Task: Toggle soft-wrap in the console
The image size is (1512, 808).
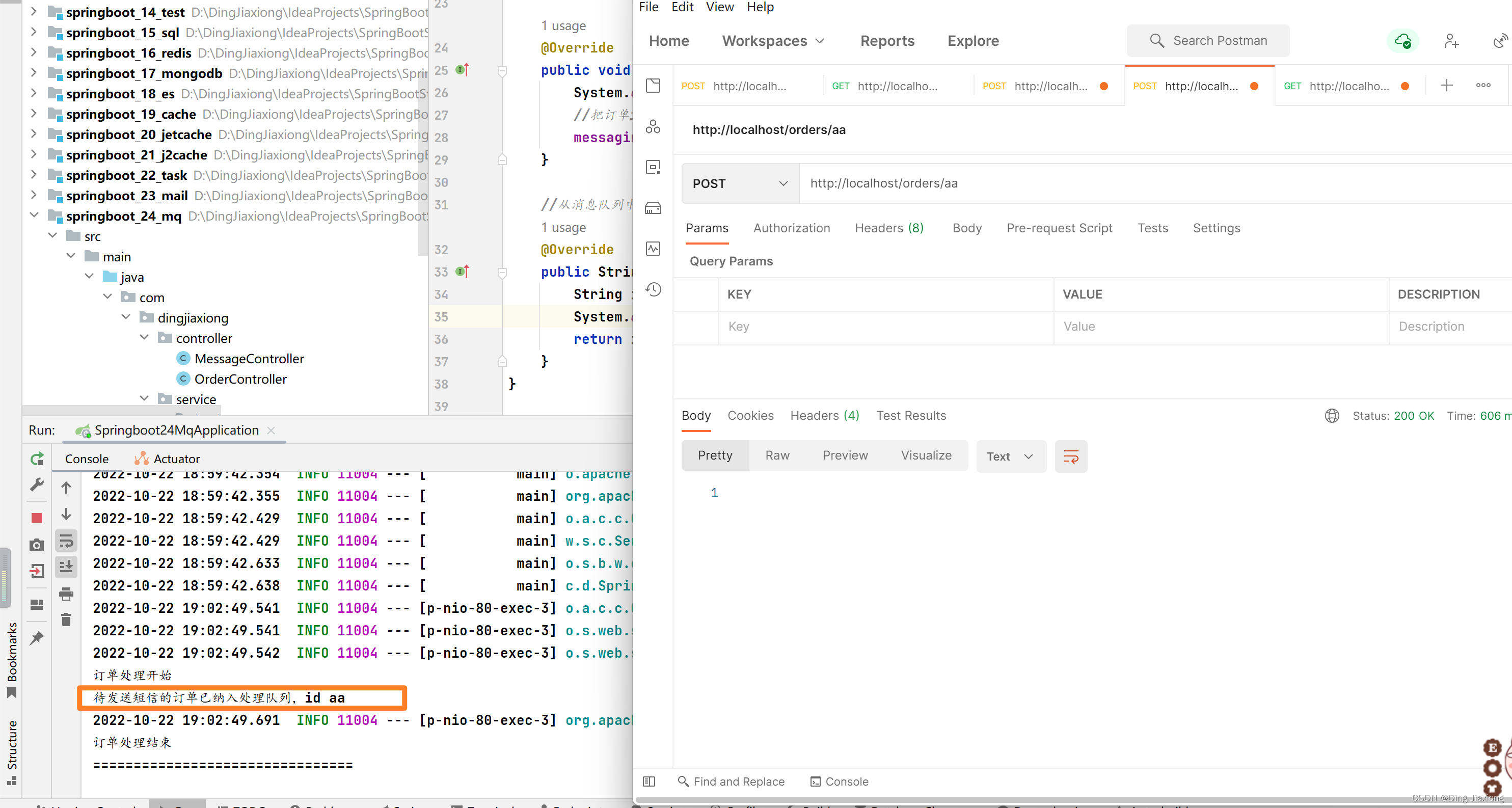Action: (x=66, y=541)
